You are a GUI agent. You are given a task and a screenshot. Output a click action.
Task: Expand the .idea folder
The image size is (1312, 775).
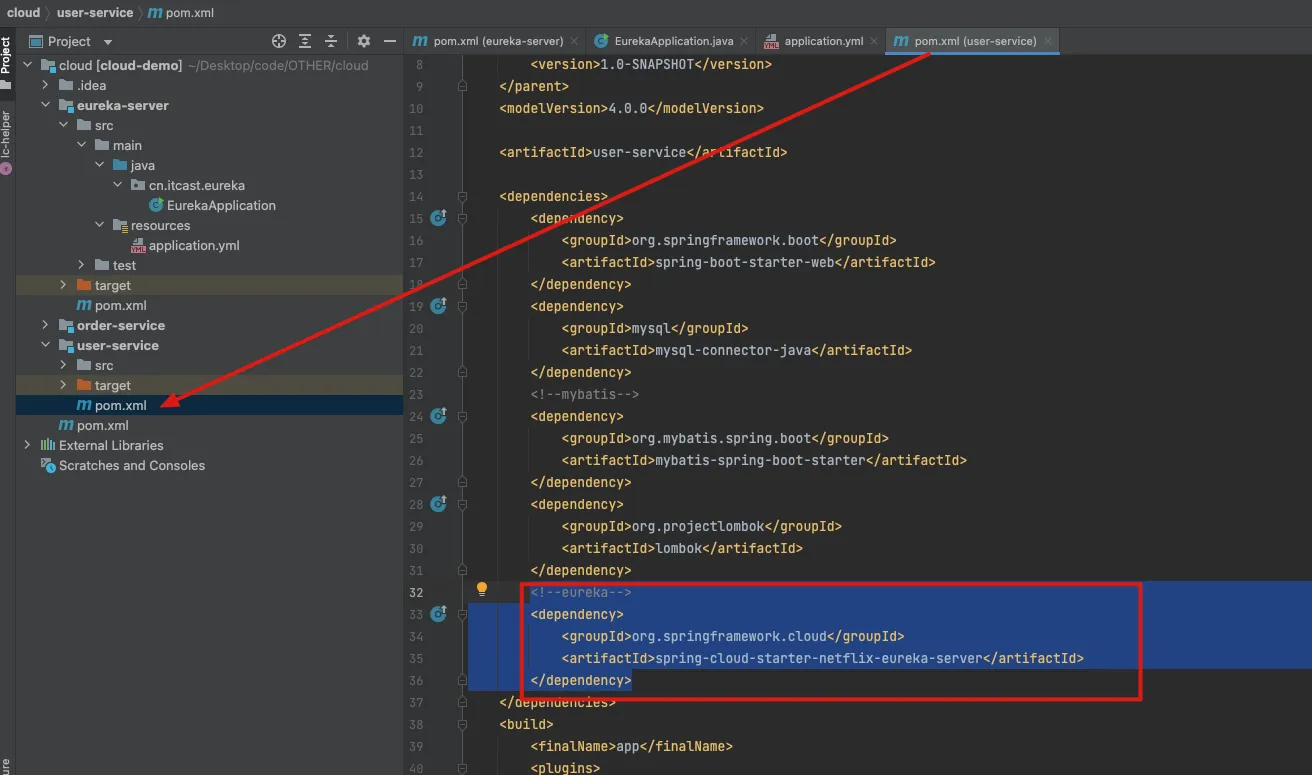coord(45,85)
